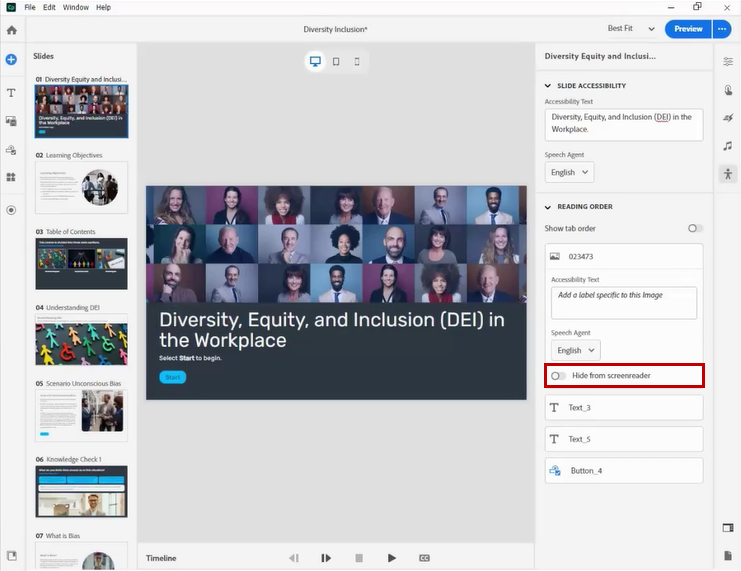Screen dimensions: 741x571
Task: Select slide 01 Diversity Equity thumbnail
Action: click(81, 112)
